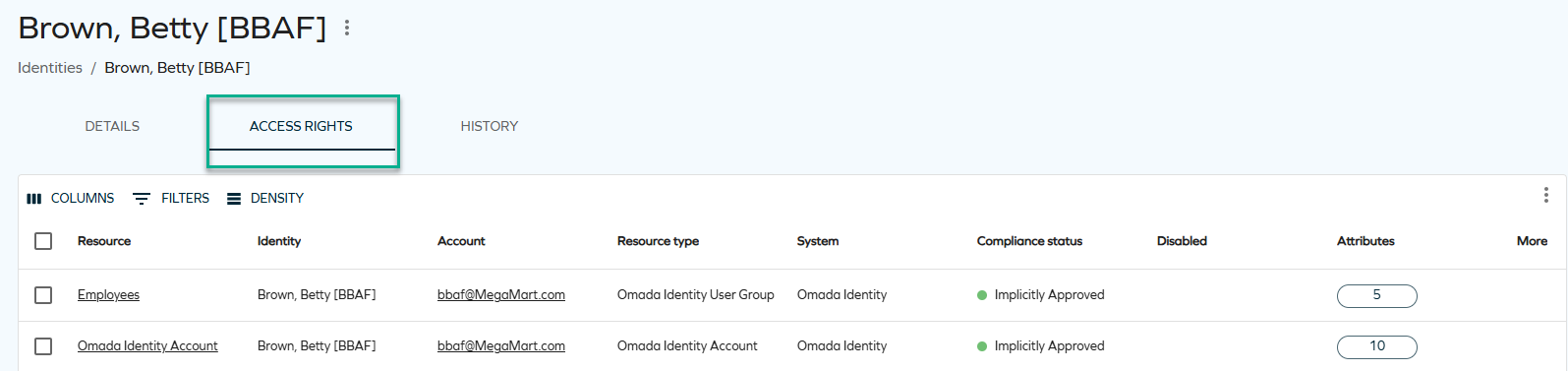Switch to the History tab
This screenshot has height=371, width=1568.
point(490,126)
